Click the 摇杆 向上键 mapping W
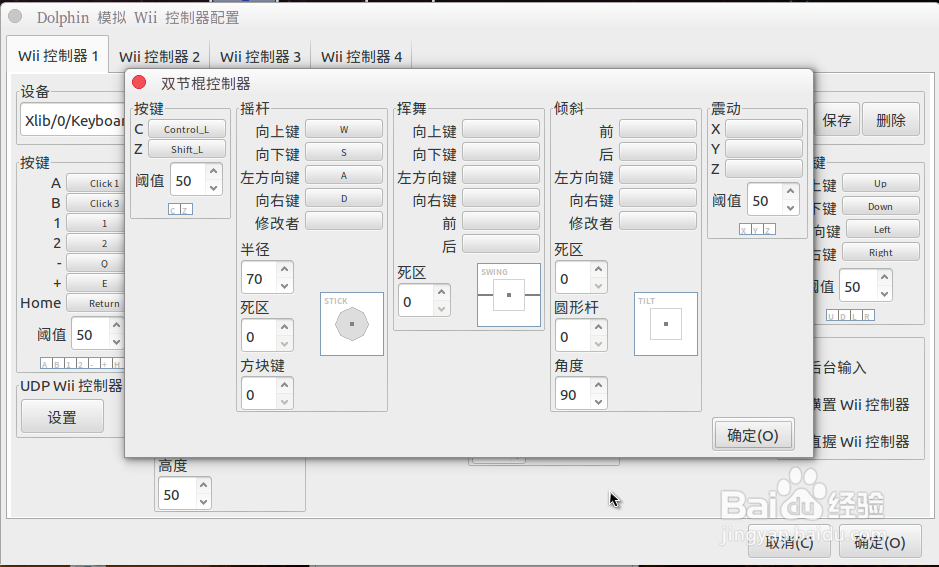Screen dimensions: 939x567 344,129
